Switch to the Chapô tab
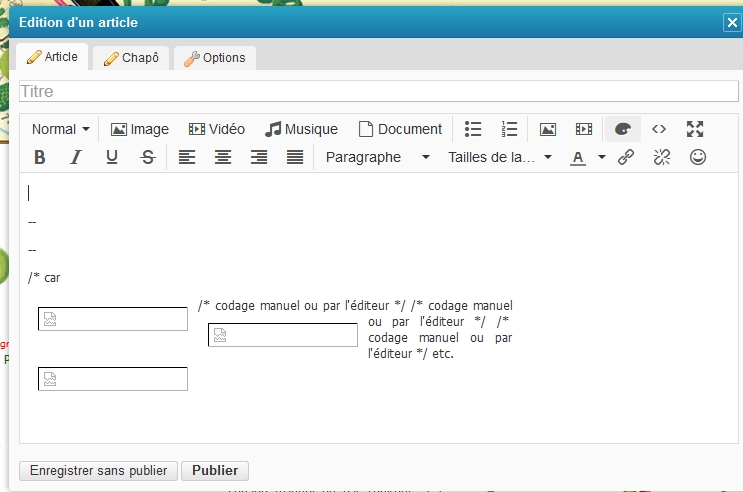The image size is (743, 492). click(131, 58)
